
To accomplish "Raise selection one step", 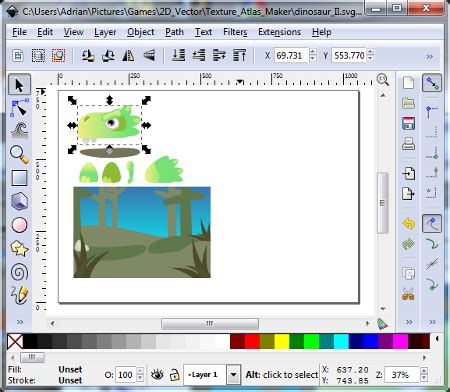I will tap(219, 56).
